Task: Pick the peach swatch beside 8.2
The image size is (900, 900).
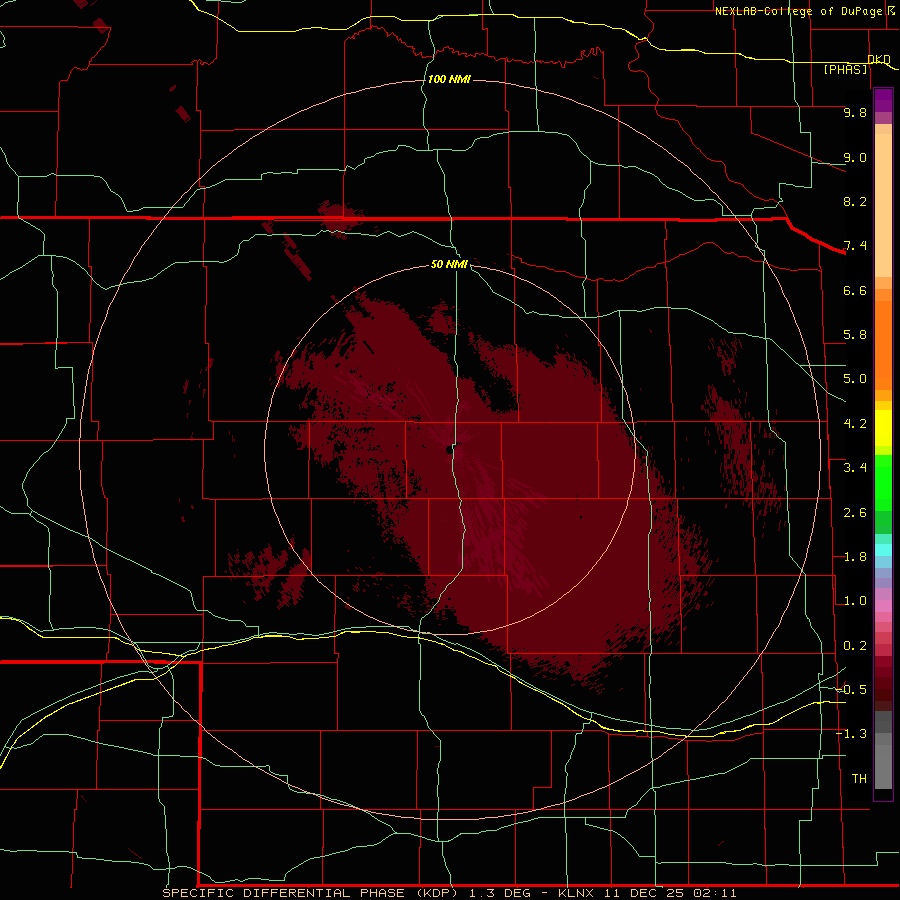Action: (883, 205)
